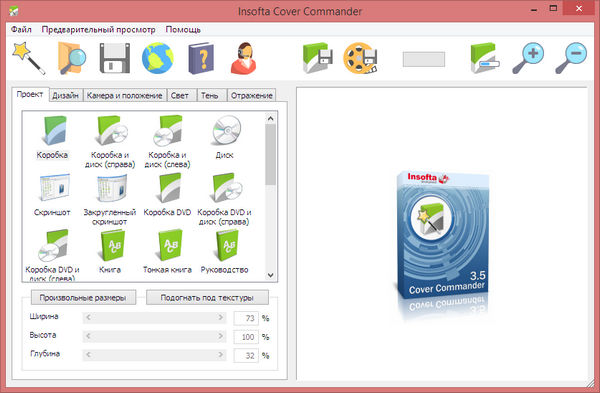Pick the Руководство template

click(225, 251)
